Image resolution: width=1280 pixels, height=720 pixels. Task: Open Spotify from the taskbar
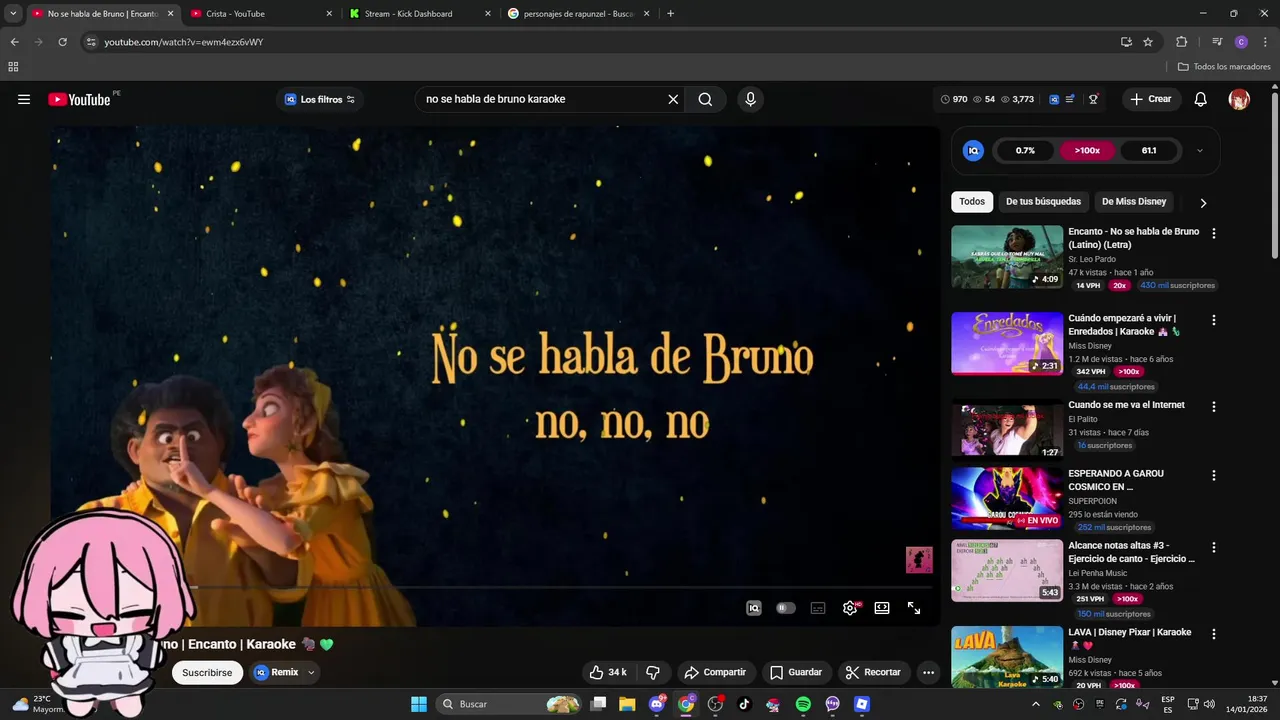coord(803,704)
